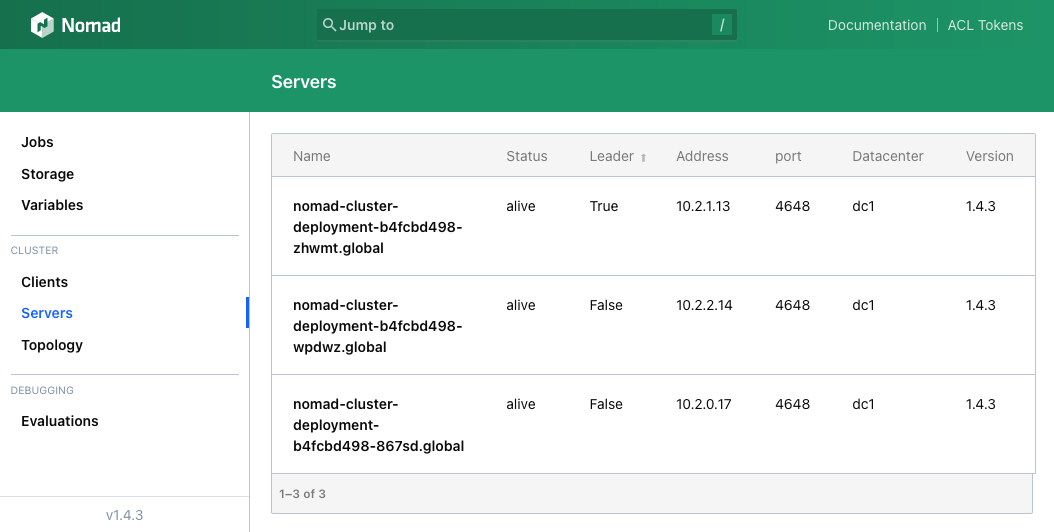This screenshot has width=1054, height=532.
Task: Focus the Jump to search field
Action: (x=520, y=25)
